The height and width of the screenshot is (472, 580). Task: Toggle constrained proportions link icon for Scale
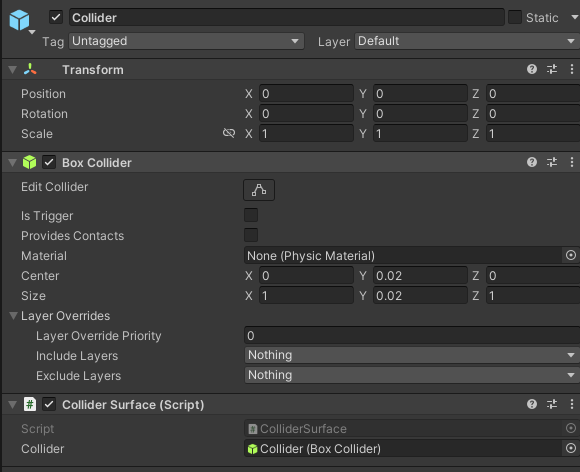pos(229,133)
